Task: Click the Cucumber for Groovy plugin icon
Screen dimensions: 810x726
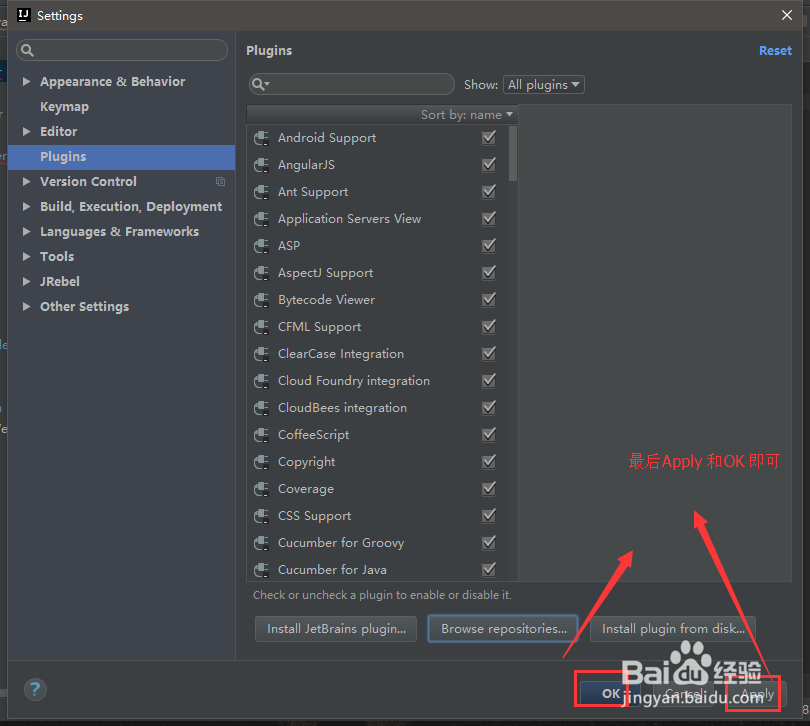Action: [x=261, y=543]
